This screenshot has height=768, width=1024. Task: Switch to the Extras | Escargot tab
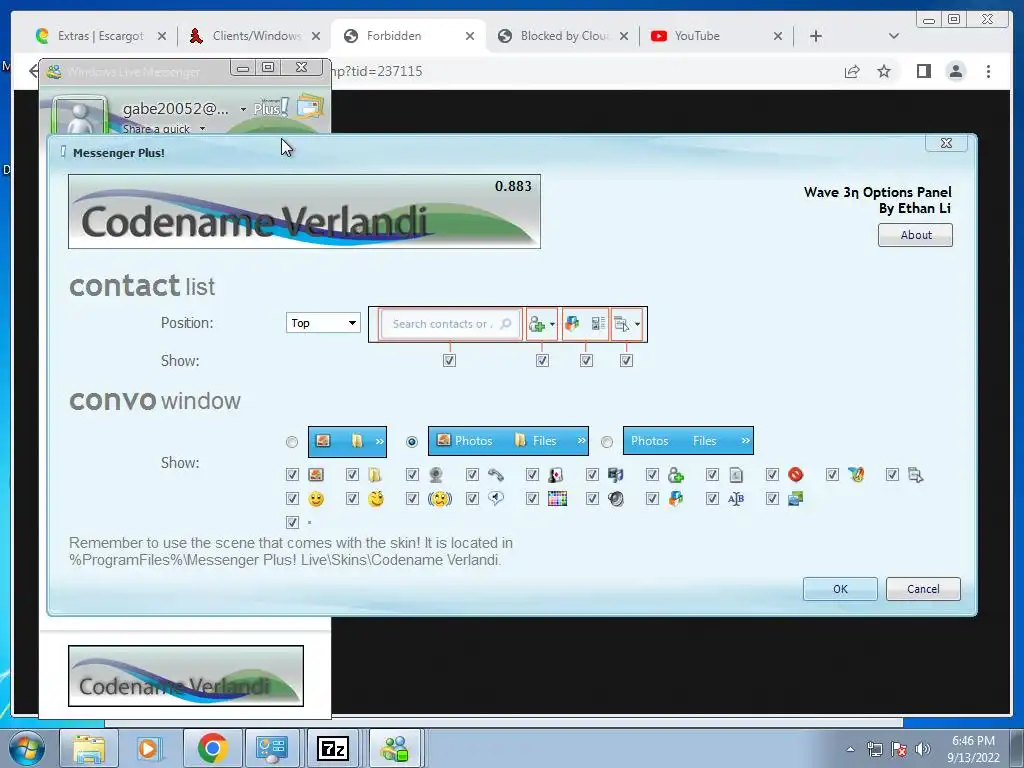click(x=100, y=36)
